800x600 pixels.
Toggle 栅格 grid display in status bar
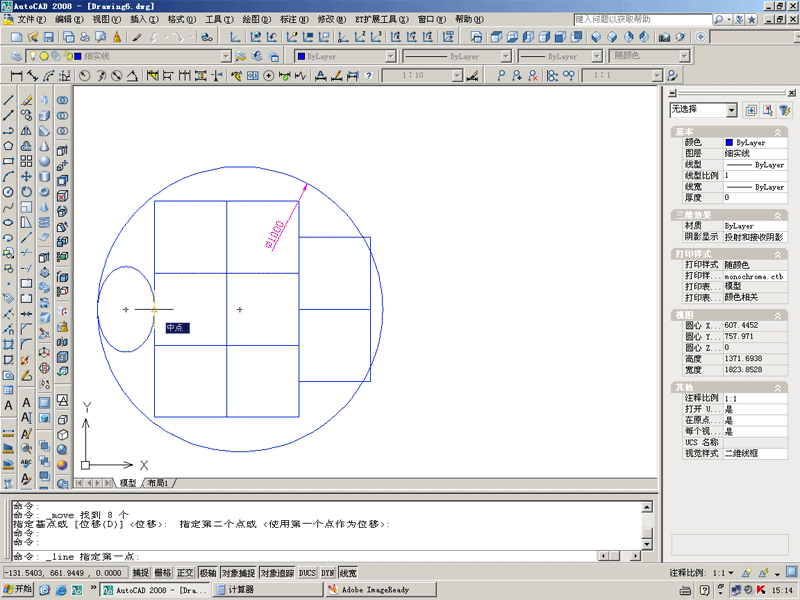(163, 573)
